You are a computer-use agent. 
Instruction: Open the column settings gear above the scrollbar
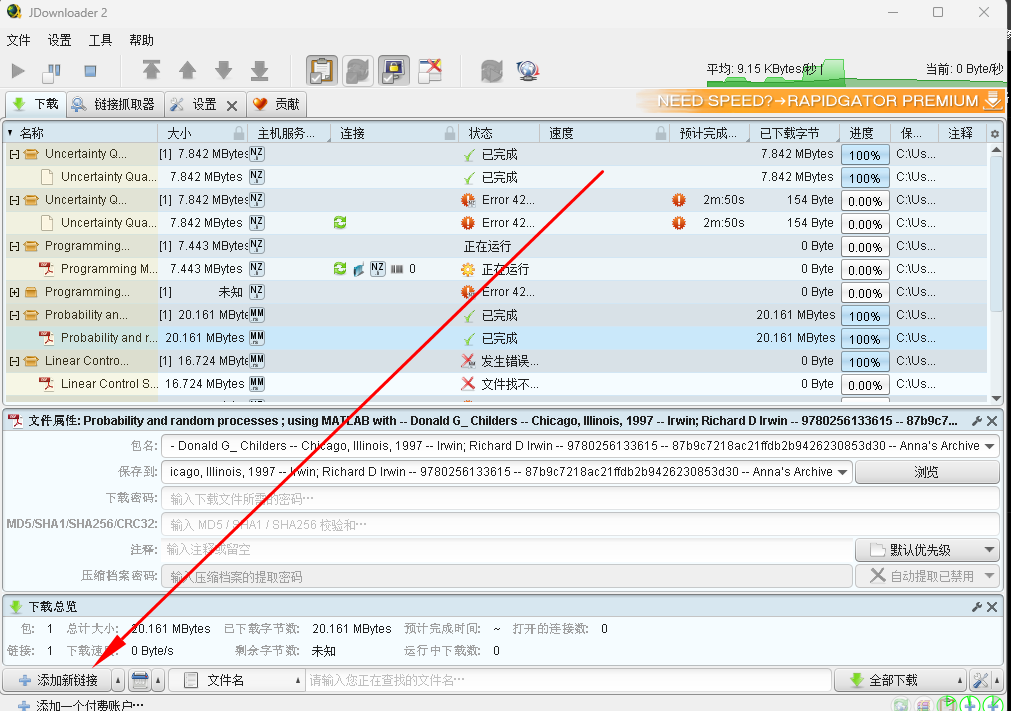point(994,133)
